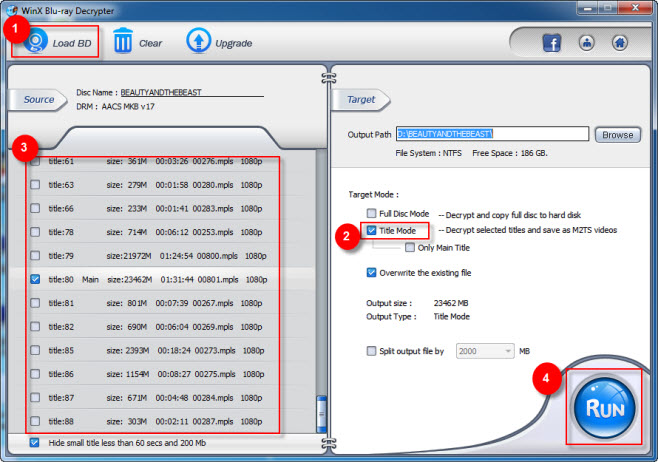Uncheck the title:80 Main checkbox
The width and height of the screenshot is (658, 462).
[x=35, y=279]
